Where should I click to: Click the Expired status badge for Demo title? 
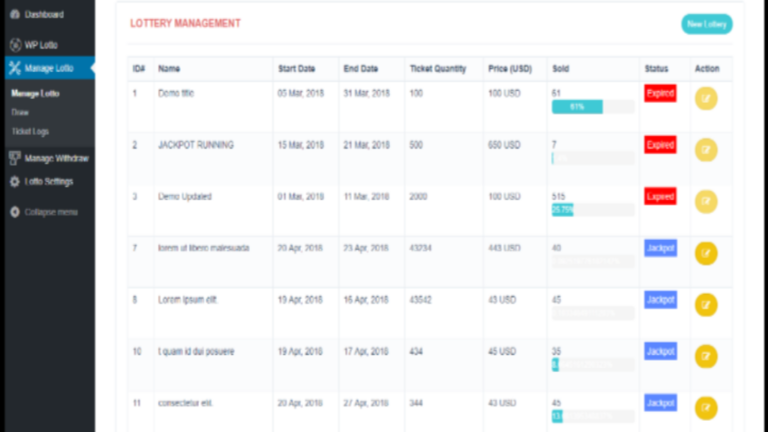tap(660, 93)
